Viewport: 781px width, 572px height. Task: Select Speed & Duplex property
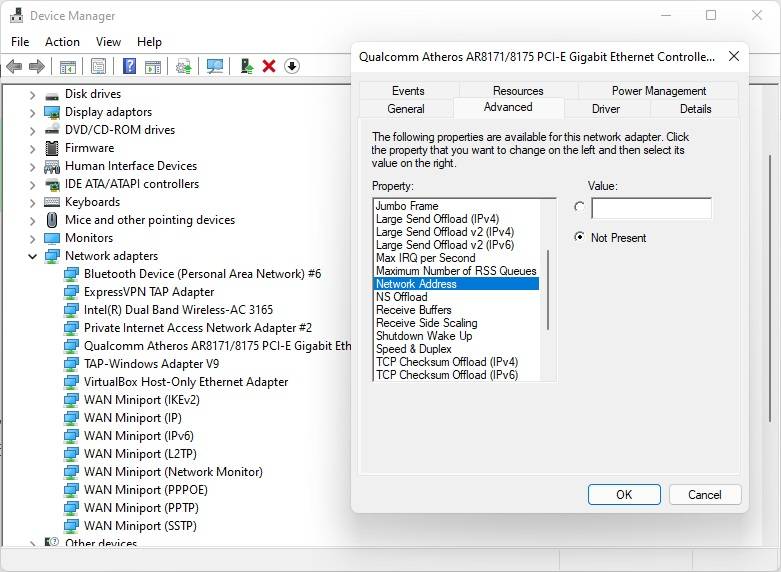[x=413, y=349]
